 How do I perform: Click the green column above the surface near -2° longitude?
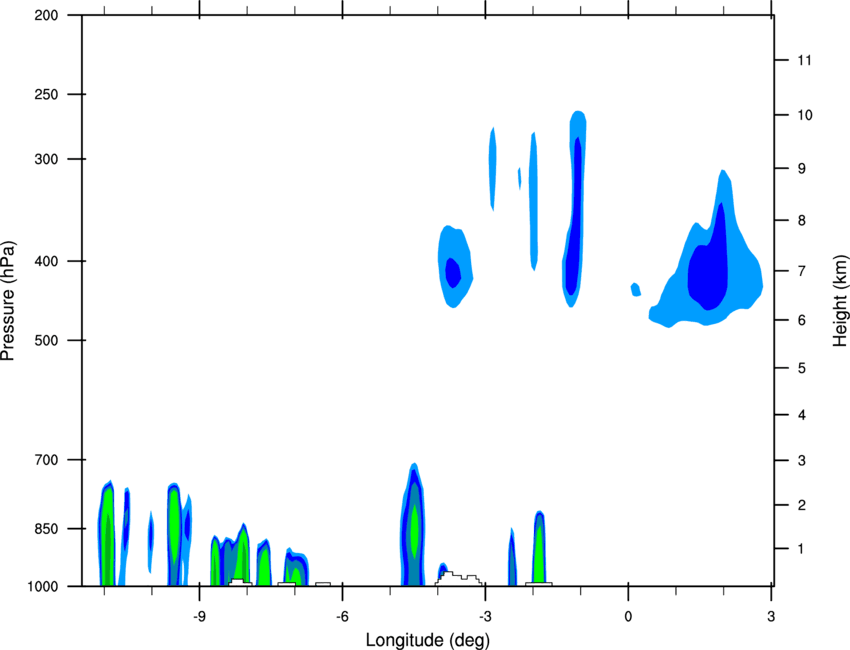pyautogui.click(x=539, y=548)
